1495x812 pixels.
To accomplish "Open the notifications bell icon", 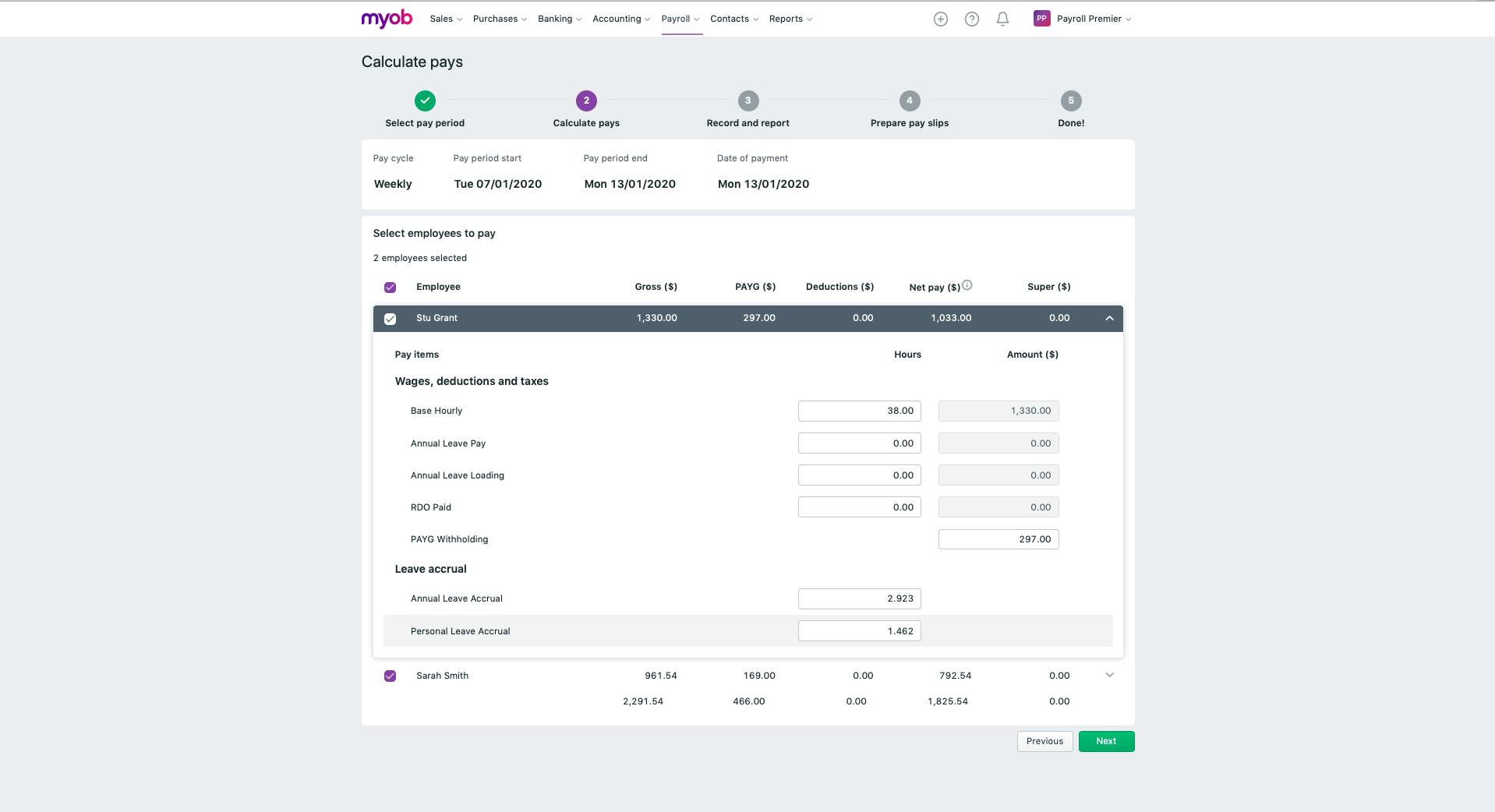I will (x=1002, y=18).
